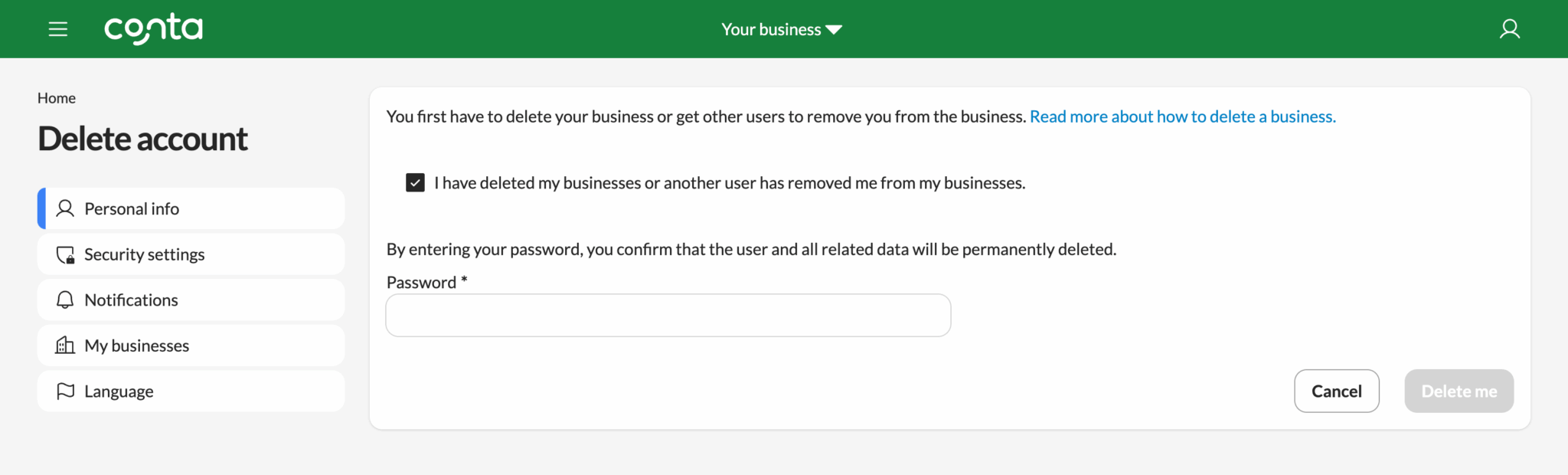Viewport: 1568px width, 475px height.
Task: Select the flag icon for Language
Action: [x=65, y=391]
